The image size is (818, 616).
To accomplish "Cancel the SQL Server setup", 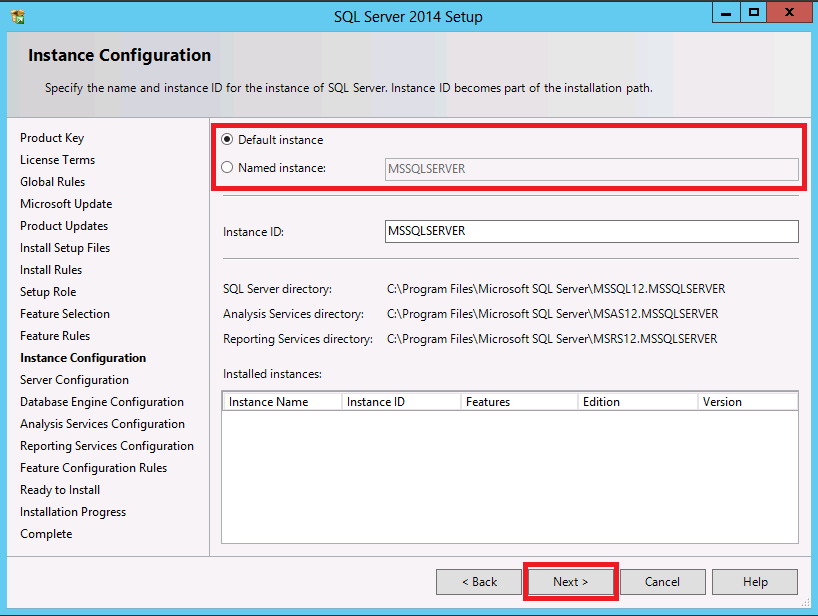I will (662, 582).
